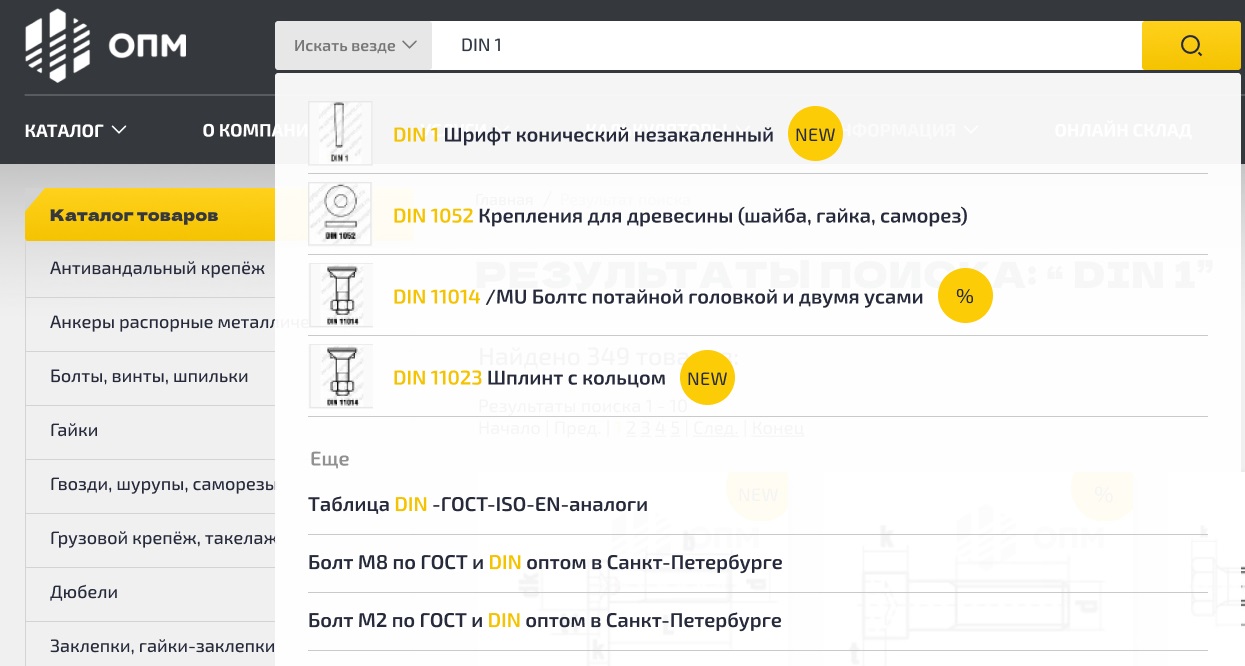Open the ОНЛАЙН СКЛАД menu item

pyautogui.click(x=1122, y=130)
